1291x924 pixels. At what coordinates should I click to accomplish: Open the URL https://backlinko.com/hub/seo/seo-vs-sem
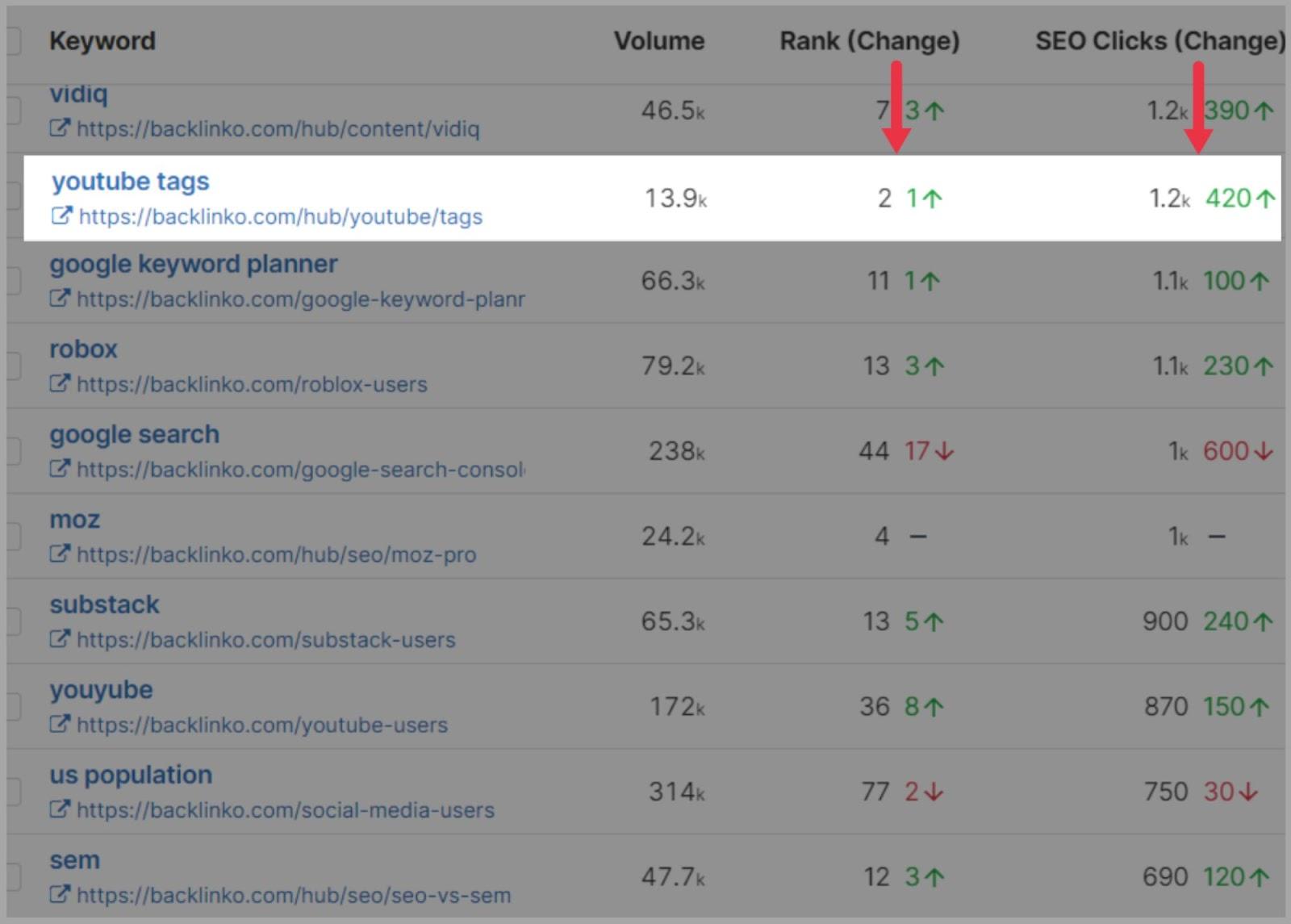(x=294, y=895)
